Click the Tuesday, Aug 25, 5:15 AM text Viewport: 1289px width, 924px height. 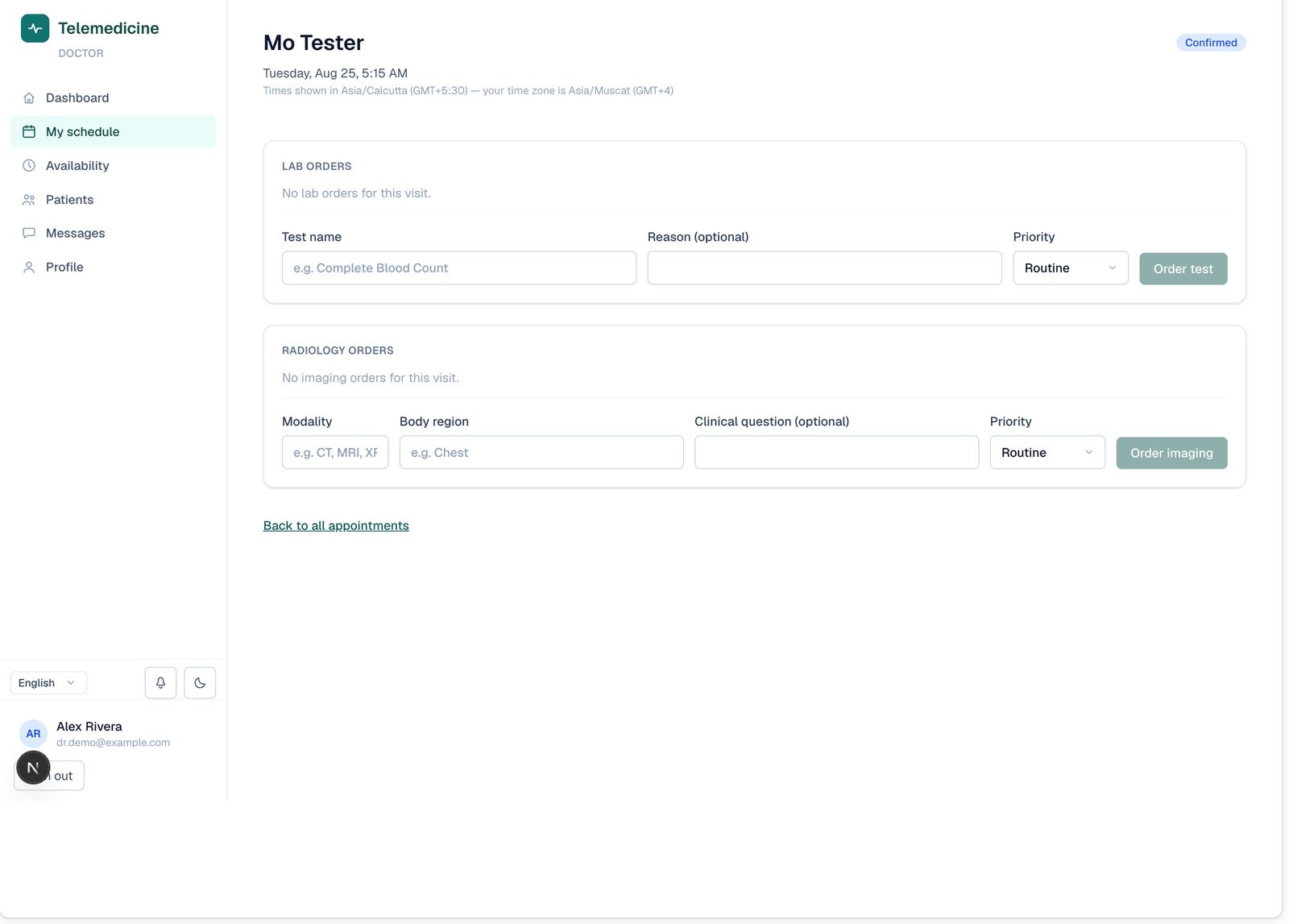pyautogui.click(x=335, y=73)
